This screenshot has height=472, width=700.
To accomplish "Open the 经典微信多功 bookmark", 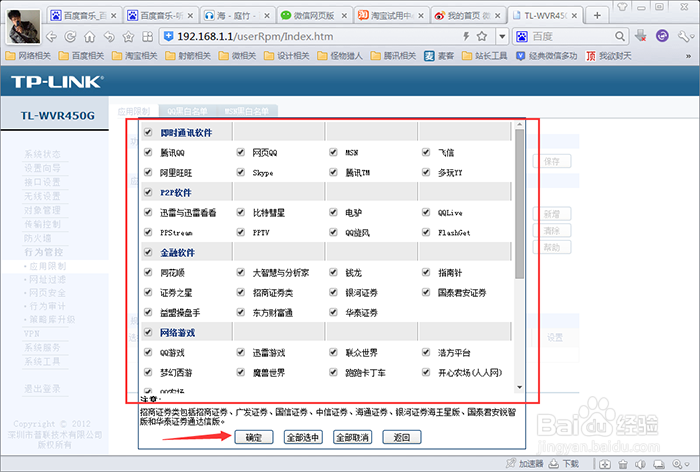I will 546,56.
